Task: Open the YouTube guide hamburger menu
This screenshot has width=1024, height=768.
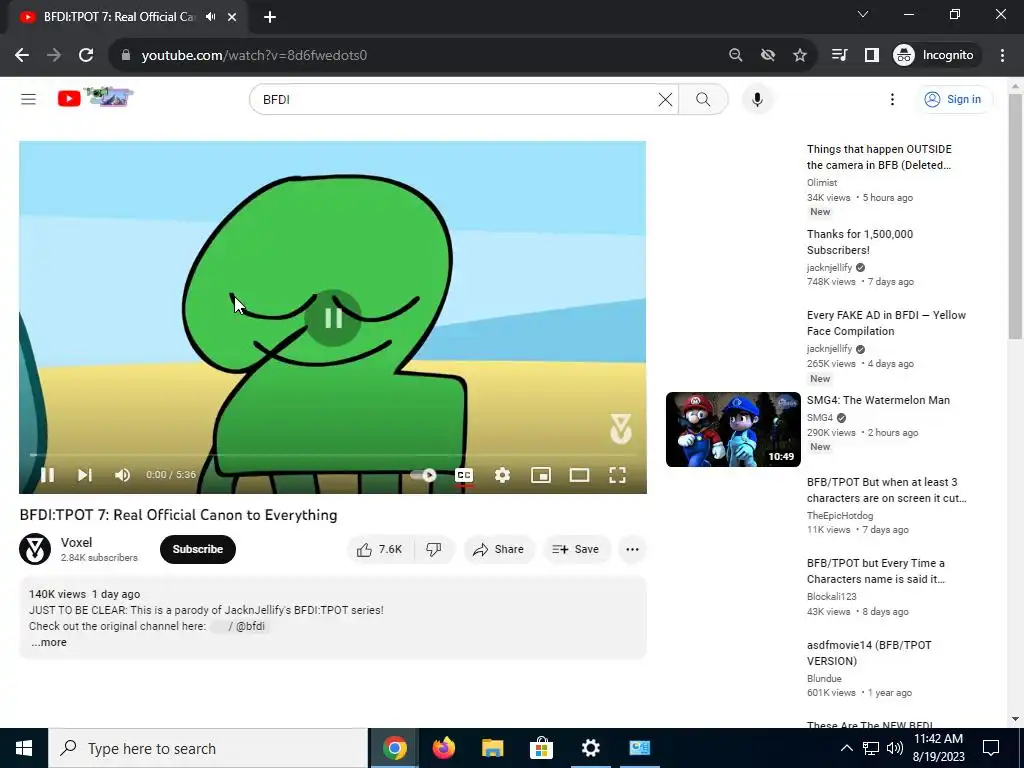Action: pos(28,99)
